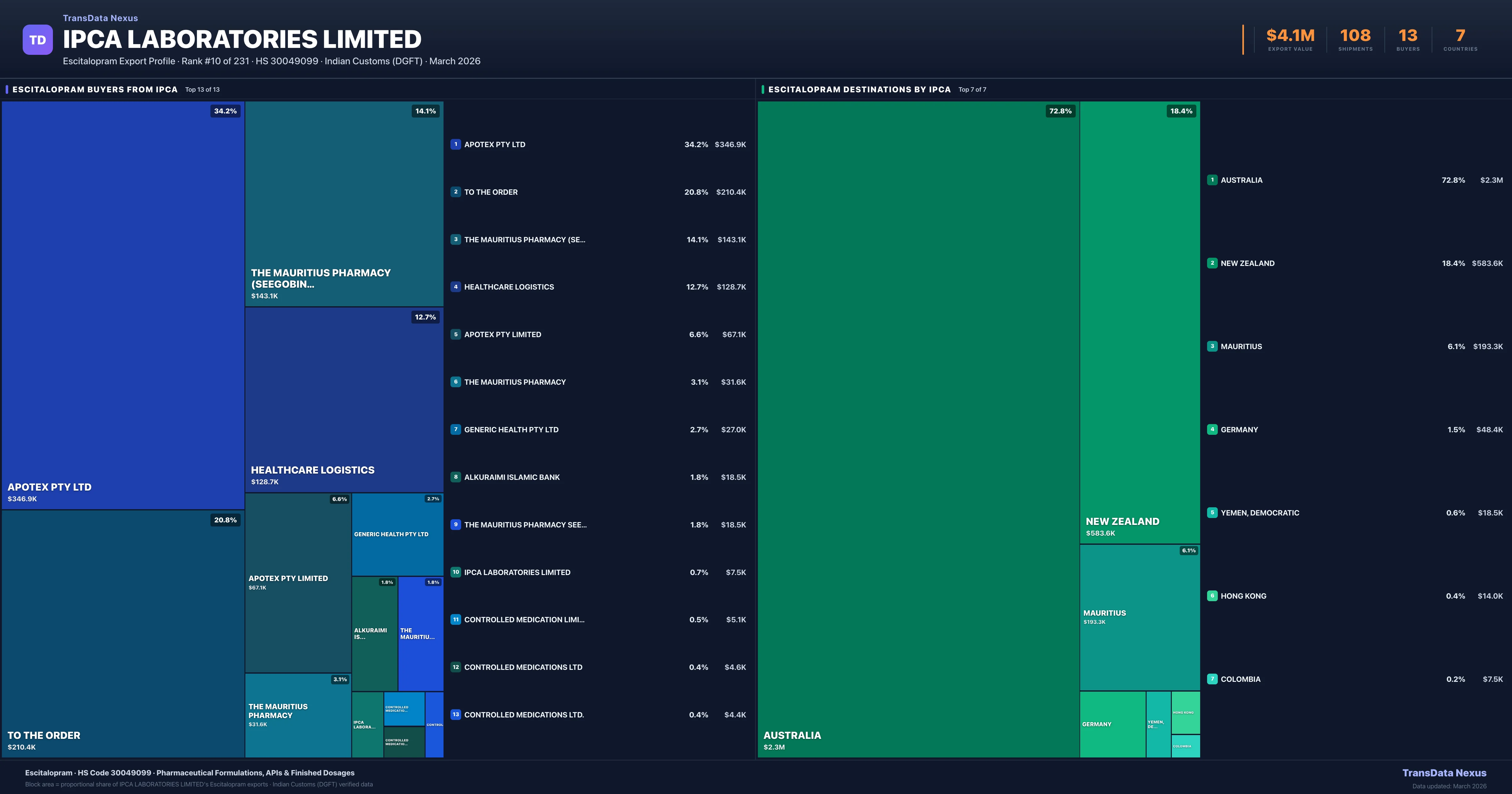Image resolution: width=1512 pixels, height=794 pixels.
Task: Click rank badge 1 beside APOTEX PTY LTD
Action: (455, 145)
